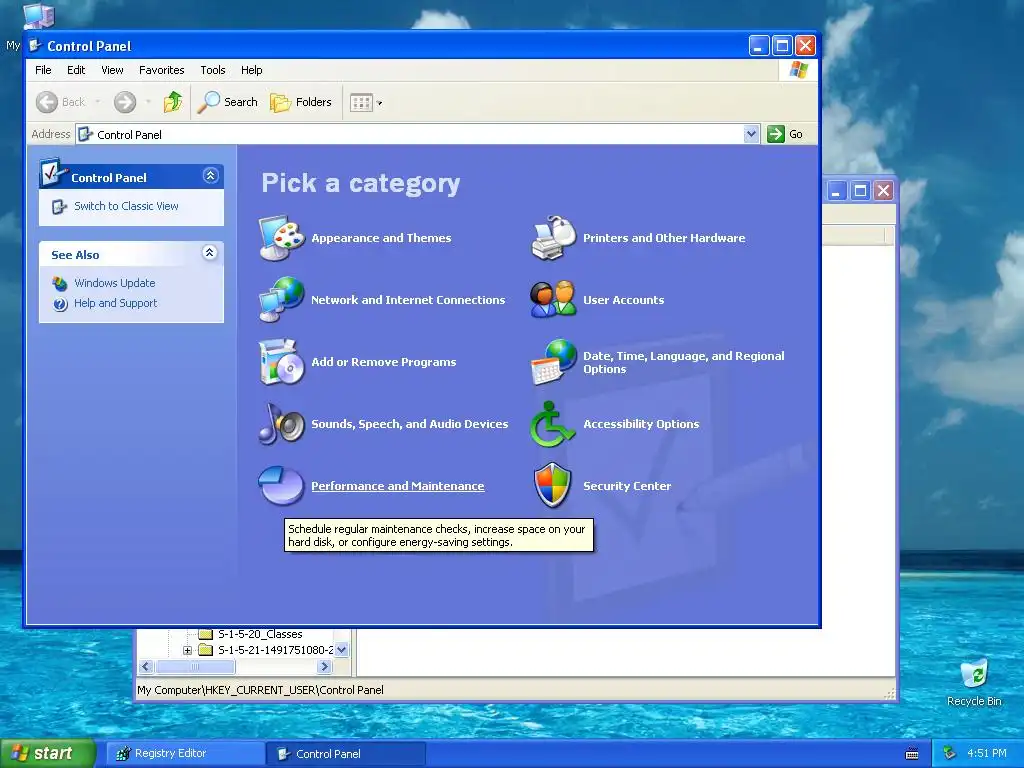
Task: Open the Security Center shield icon
Action: click(552, 486)
